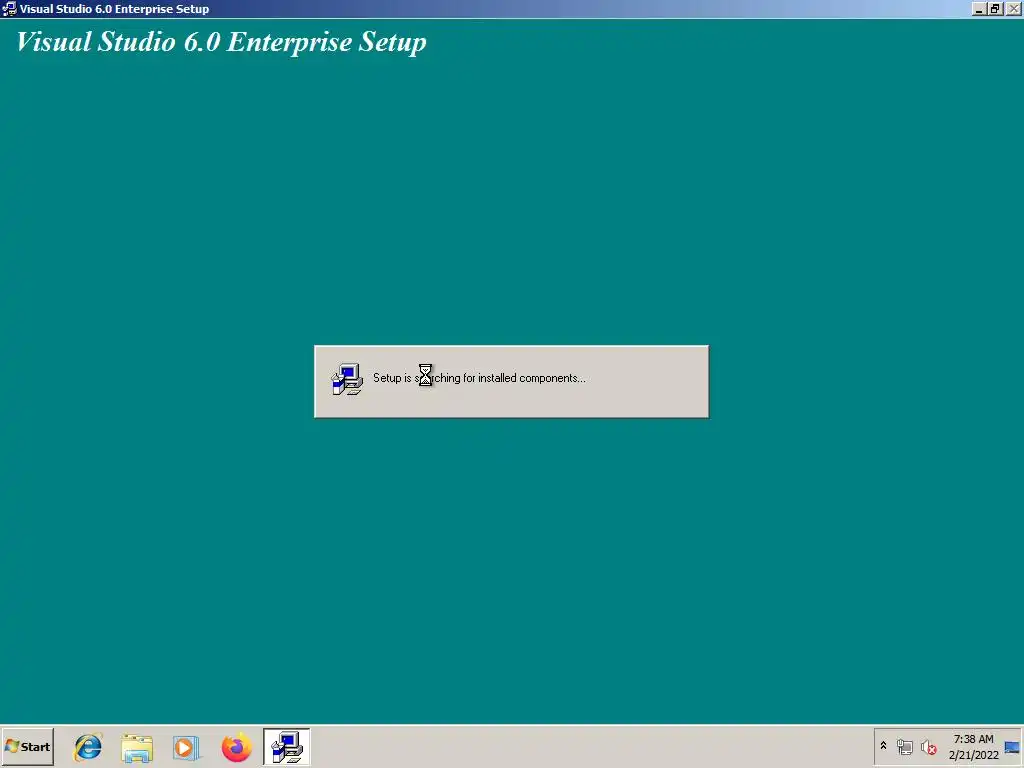
Task: Launch Windows Media Player from taskbar
Action: pos(186,748)
